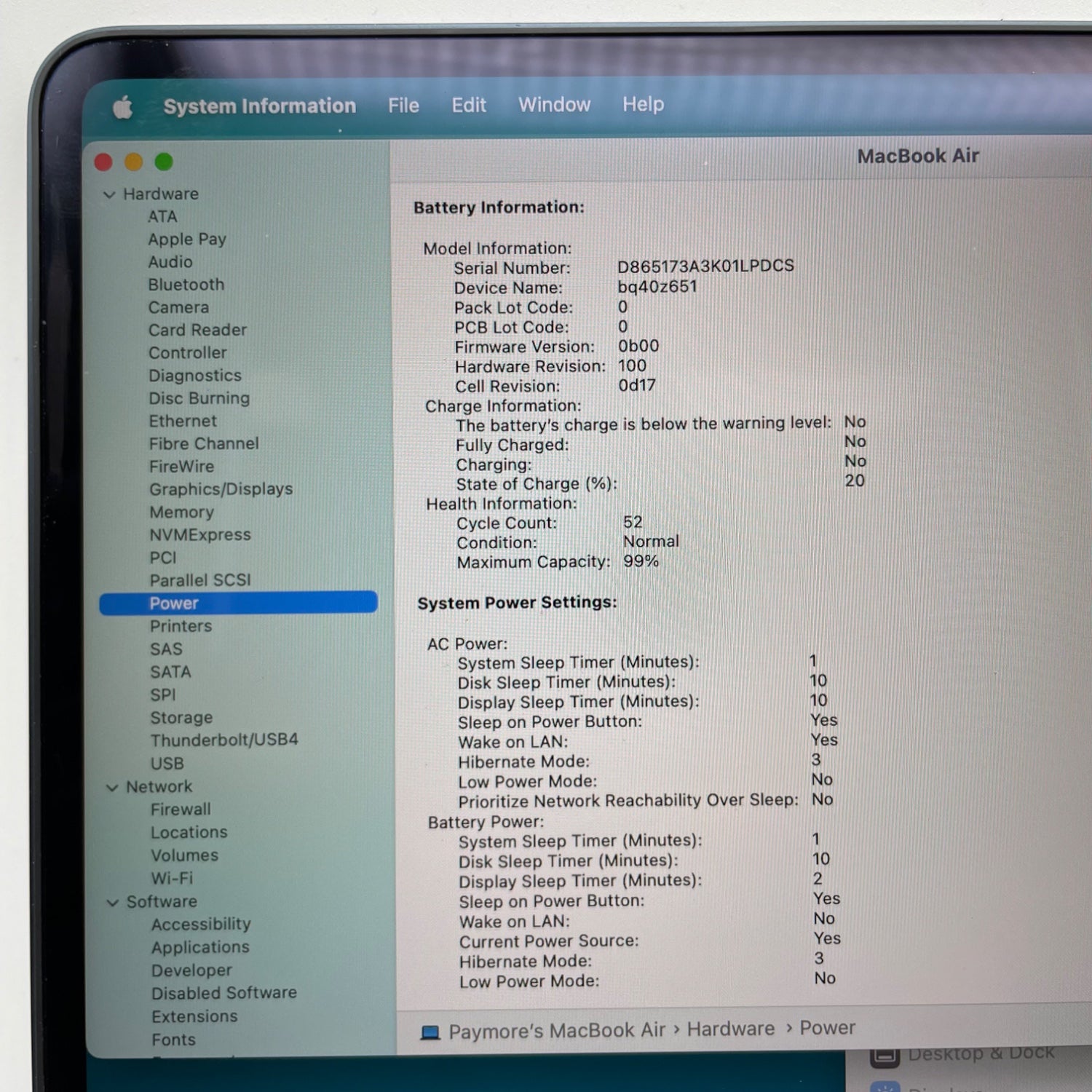Select PCI in the sidebar

pyautogui.click(x=163, y=558)
